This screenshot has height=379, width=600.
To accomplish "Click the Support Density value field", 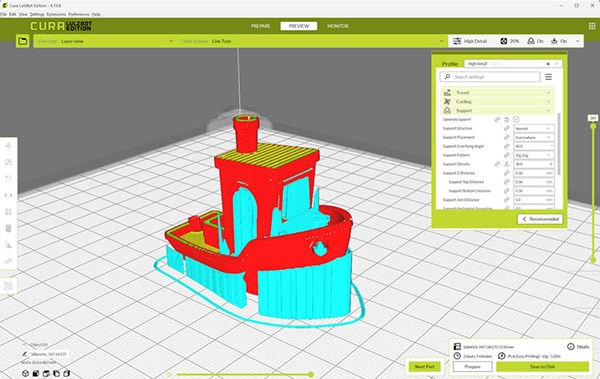I will 533,164.
